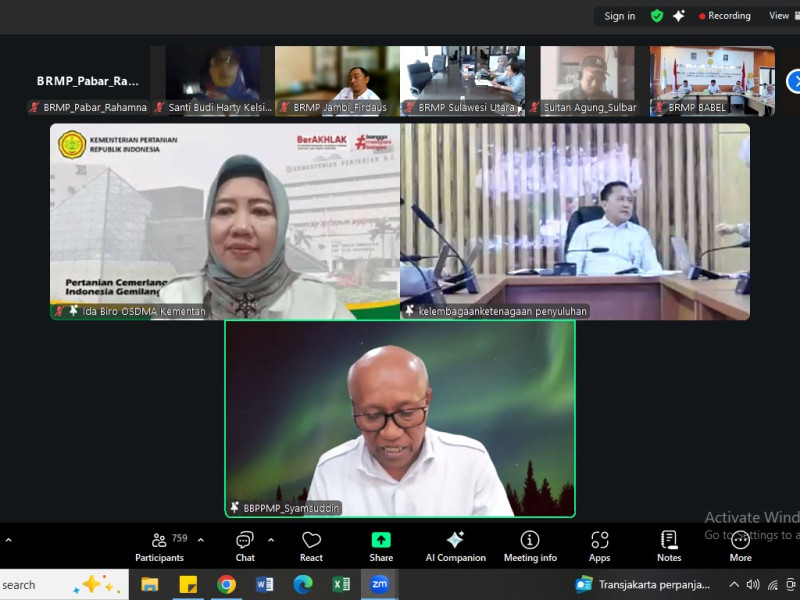Screen dimensions: 800x600
Task: Open Google Chrome from the taskbar
Action: (x=227, y=584)
